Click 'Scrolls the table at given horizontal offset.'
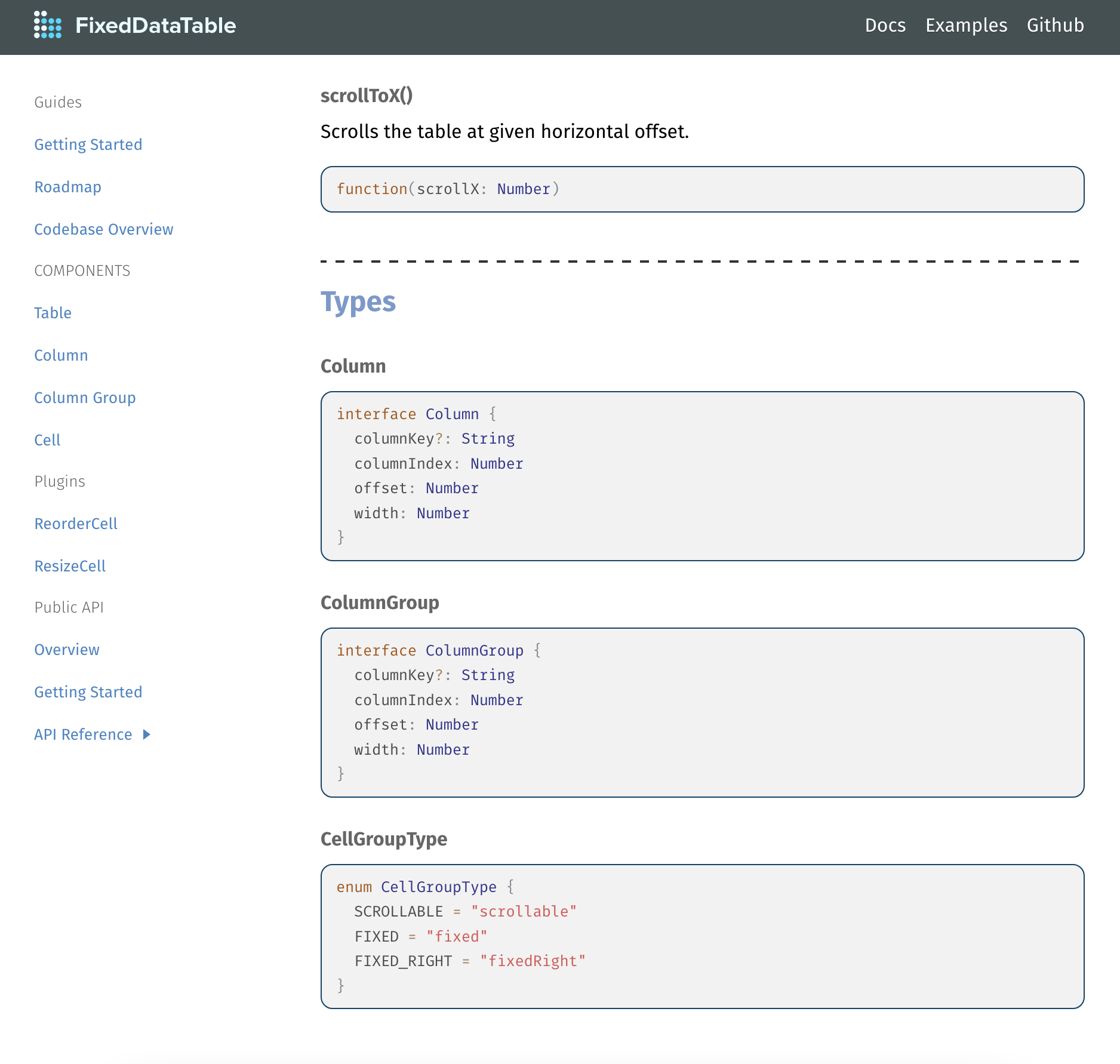 click(504, 131)
